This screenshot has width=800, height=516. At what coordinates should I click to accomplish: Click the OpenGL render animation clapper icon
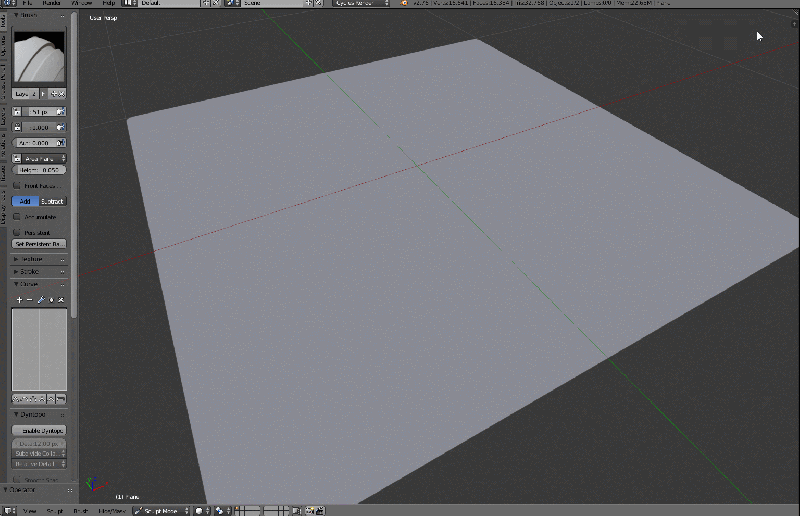coord(320,511)
